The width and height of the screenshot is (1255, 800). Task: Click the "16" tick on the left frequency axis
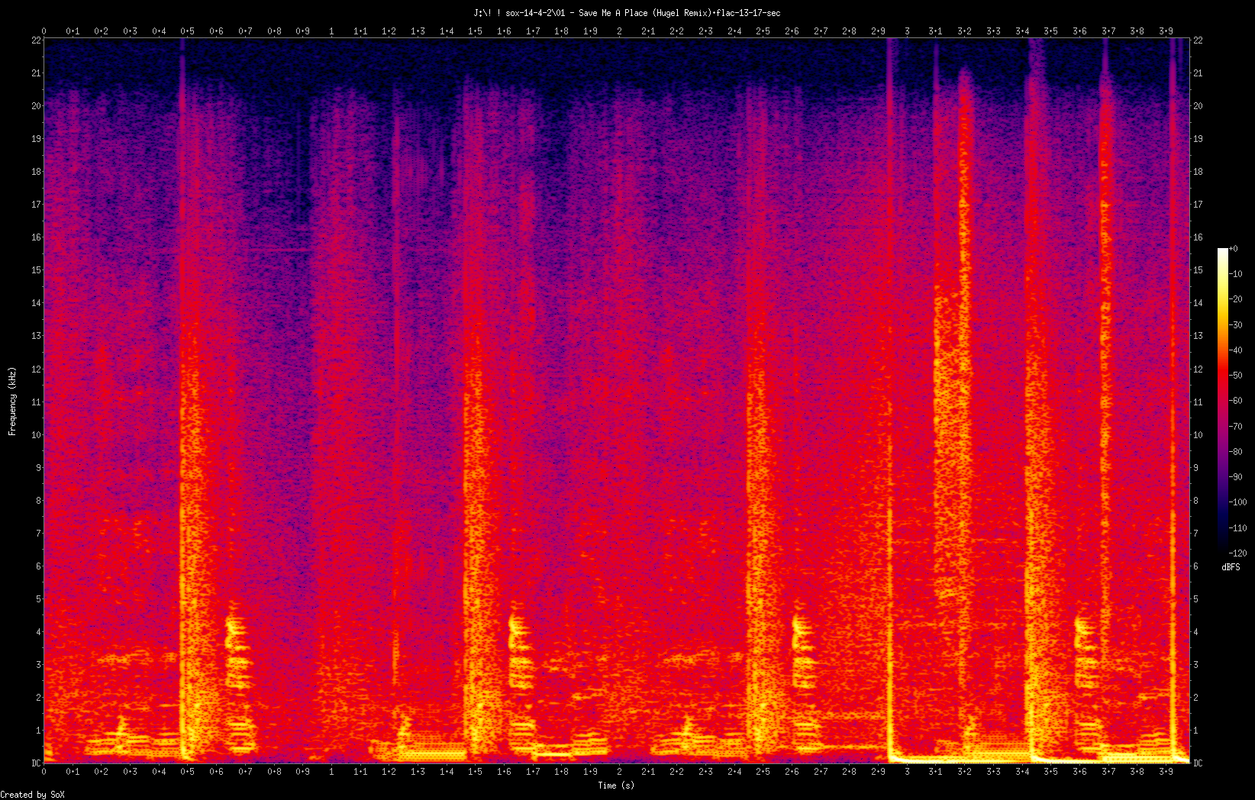[35, 237]
